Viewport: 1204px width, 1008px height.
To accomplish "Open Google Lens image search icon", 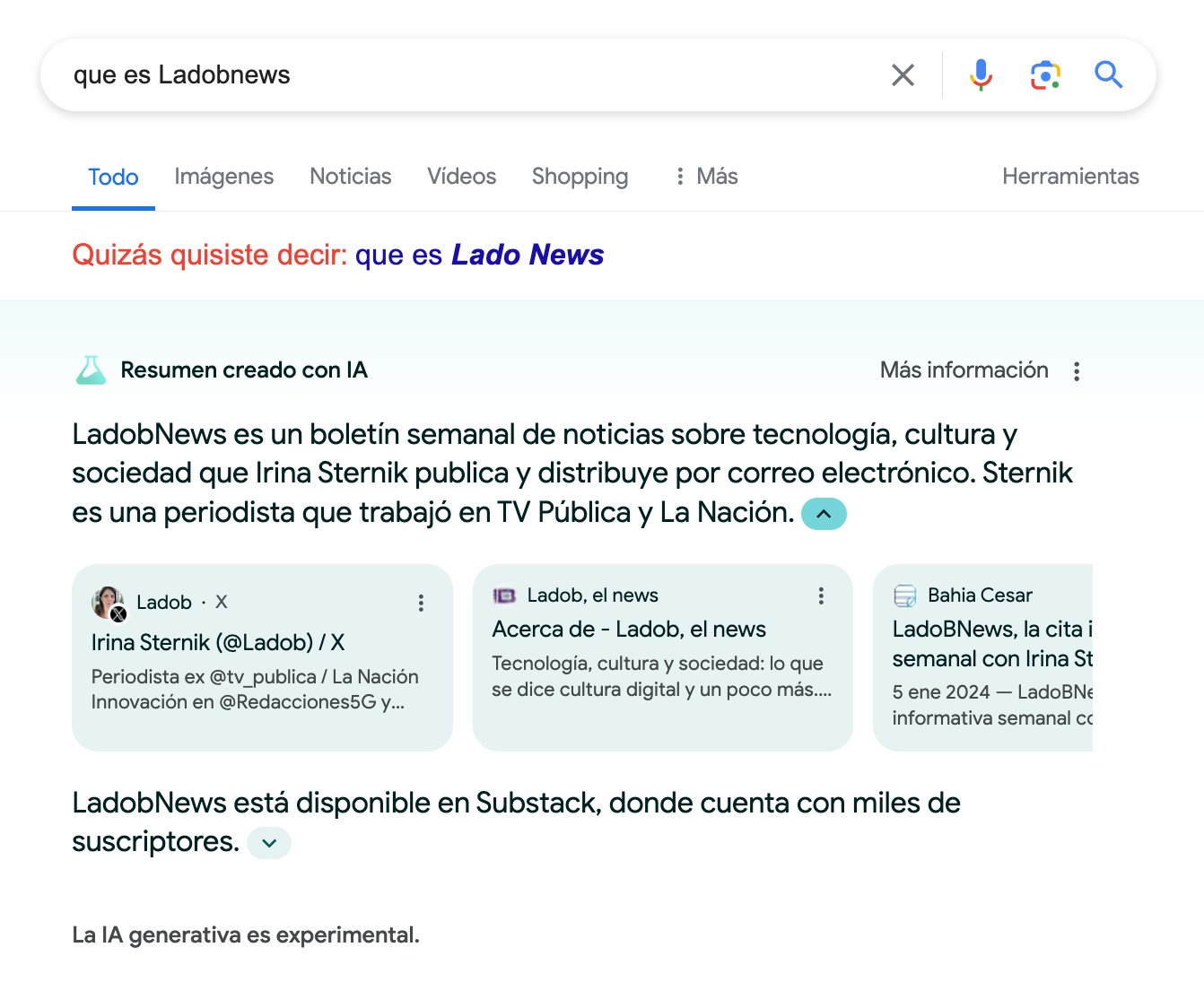I will click(x=1045, y=75).
